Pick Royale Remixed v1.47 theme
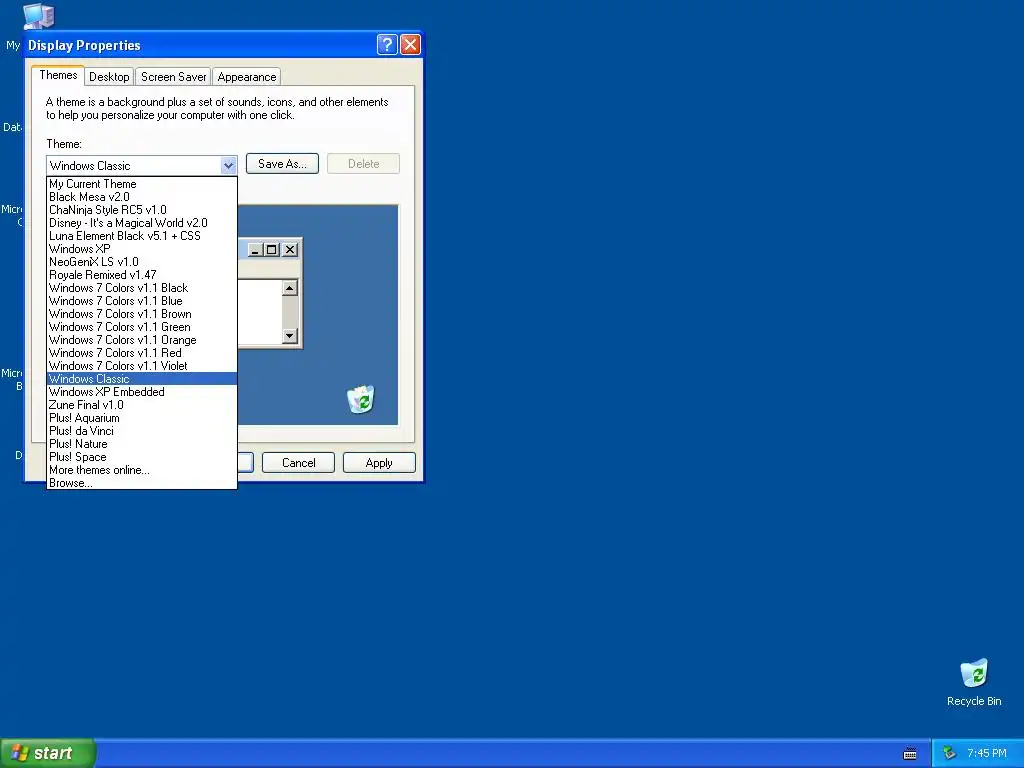 pyautogui.click(x=142, y=276)
